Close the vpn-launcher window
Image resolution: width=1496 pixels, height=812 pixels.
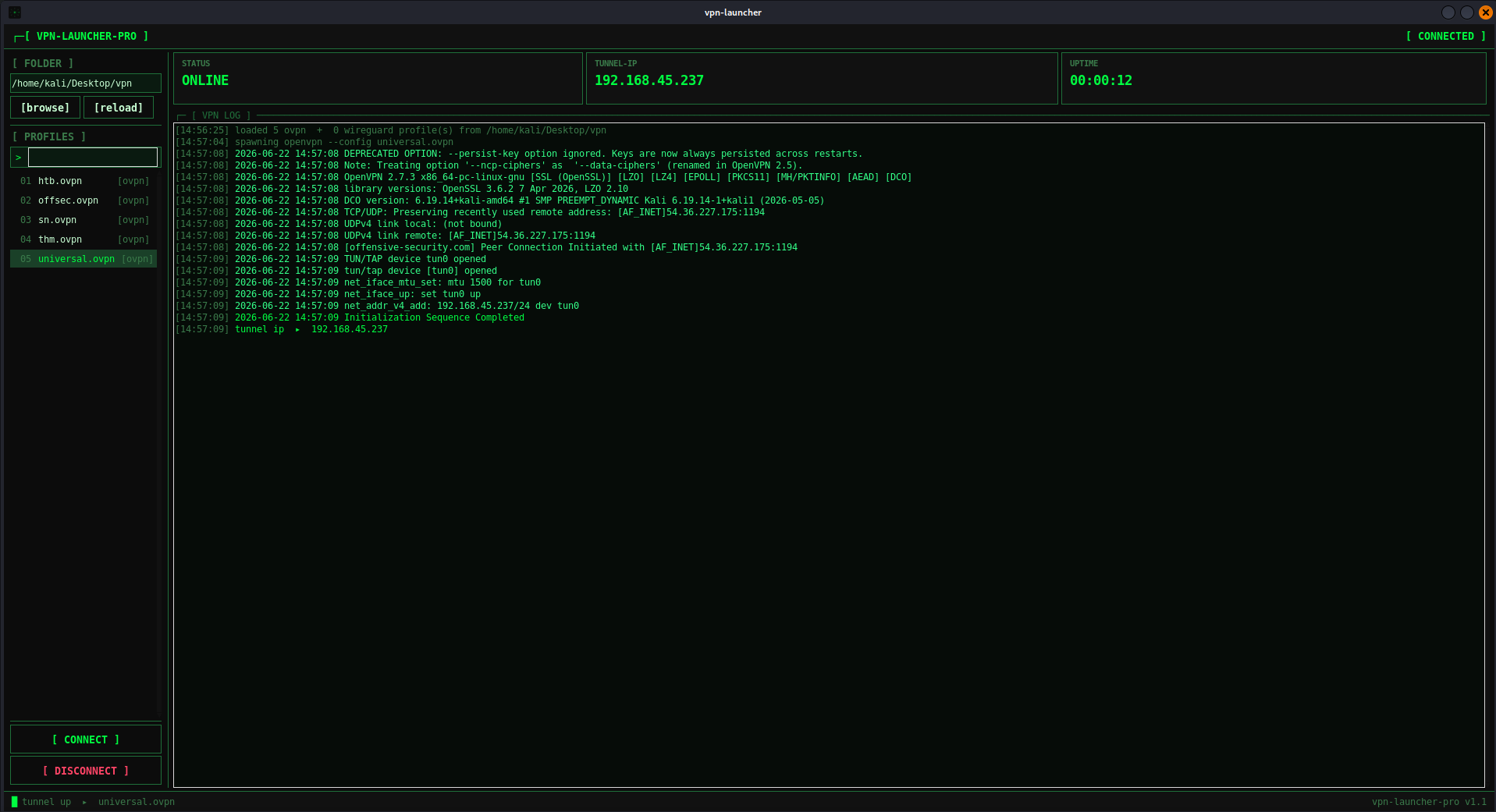tap(1486, 12)
